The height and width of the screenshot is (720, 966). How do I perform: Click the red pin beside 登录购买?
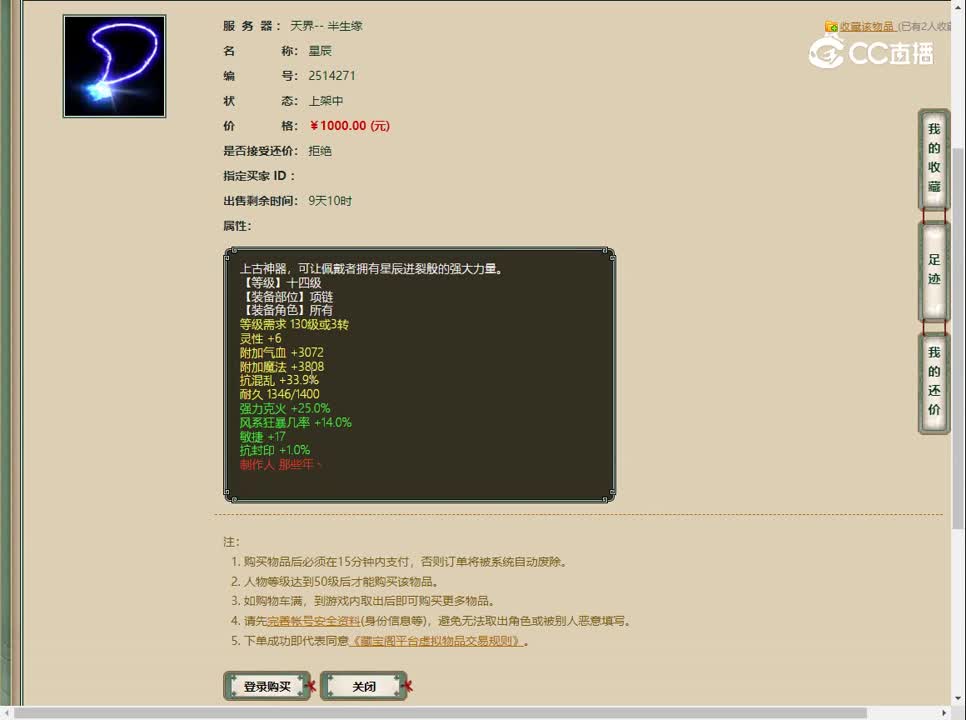click(313, 686)
